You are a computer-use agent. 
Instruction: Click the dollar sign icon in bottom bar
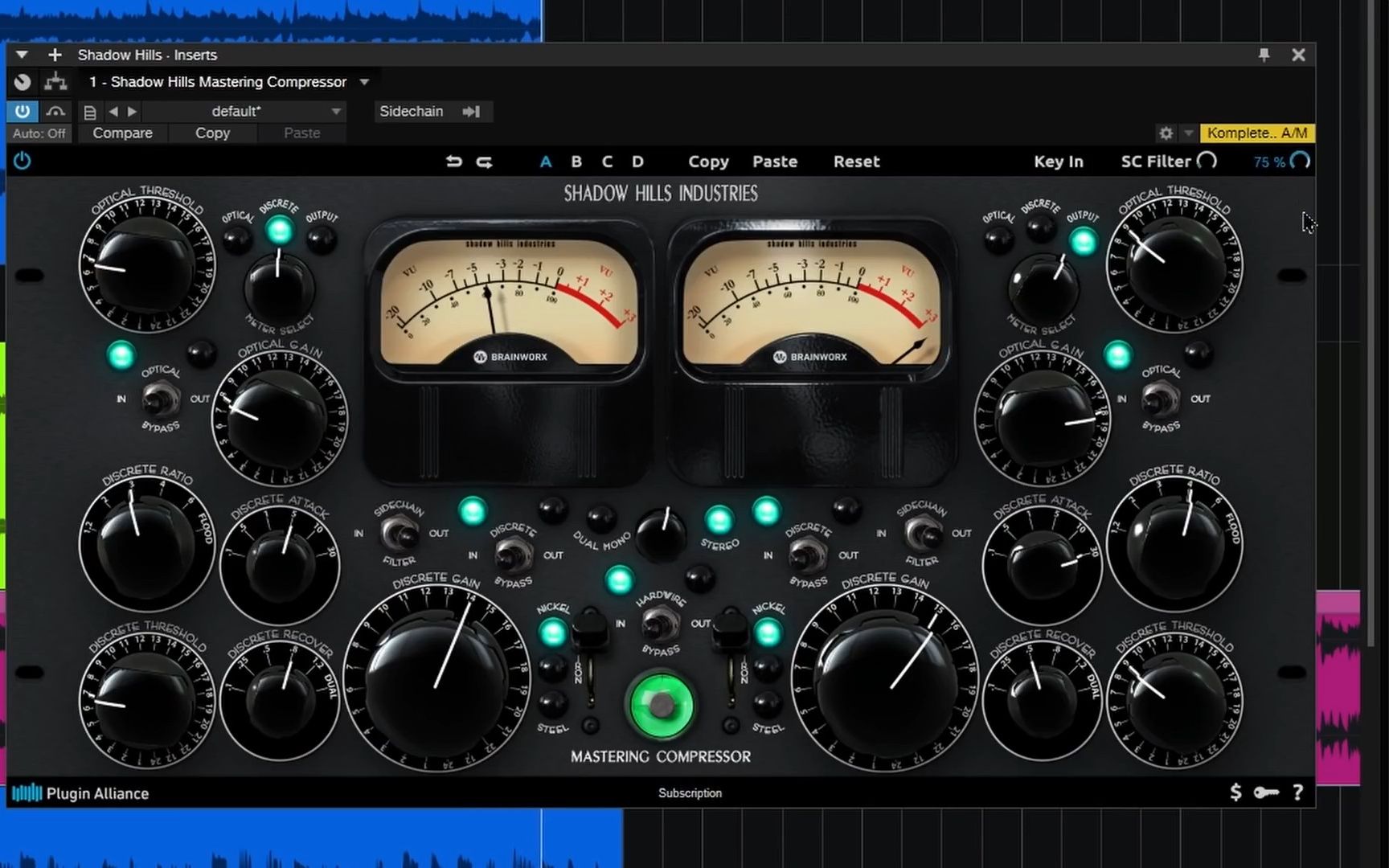pyautogui.click(x=1235, y=792)
